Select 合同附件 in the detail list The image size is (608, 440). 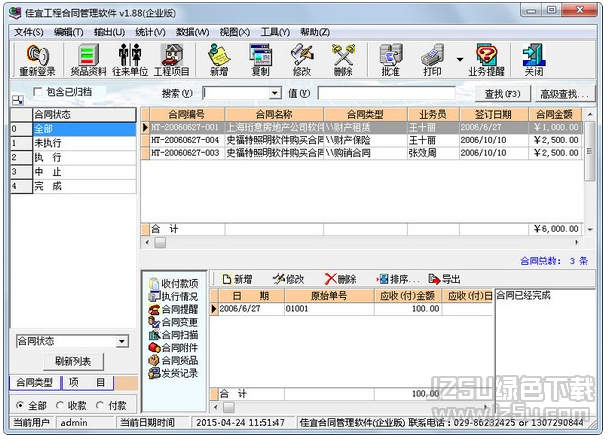point(174,348)
